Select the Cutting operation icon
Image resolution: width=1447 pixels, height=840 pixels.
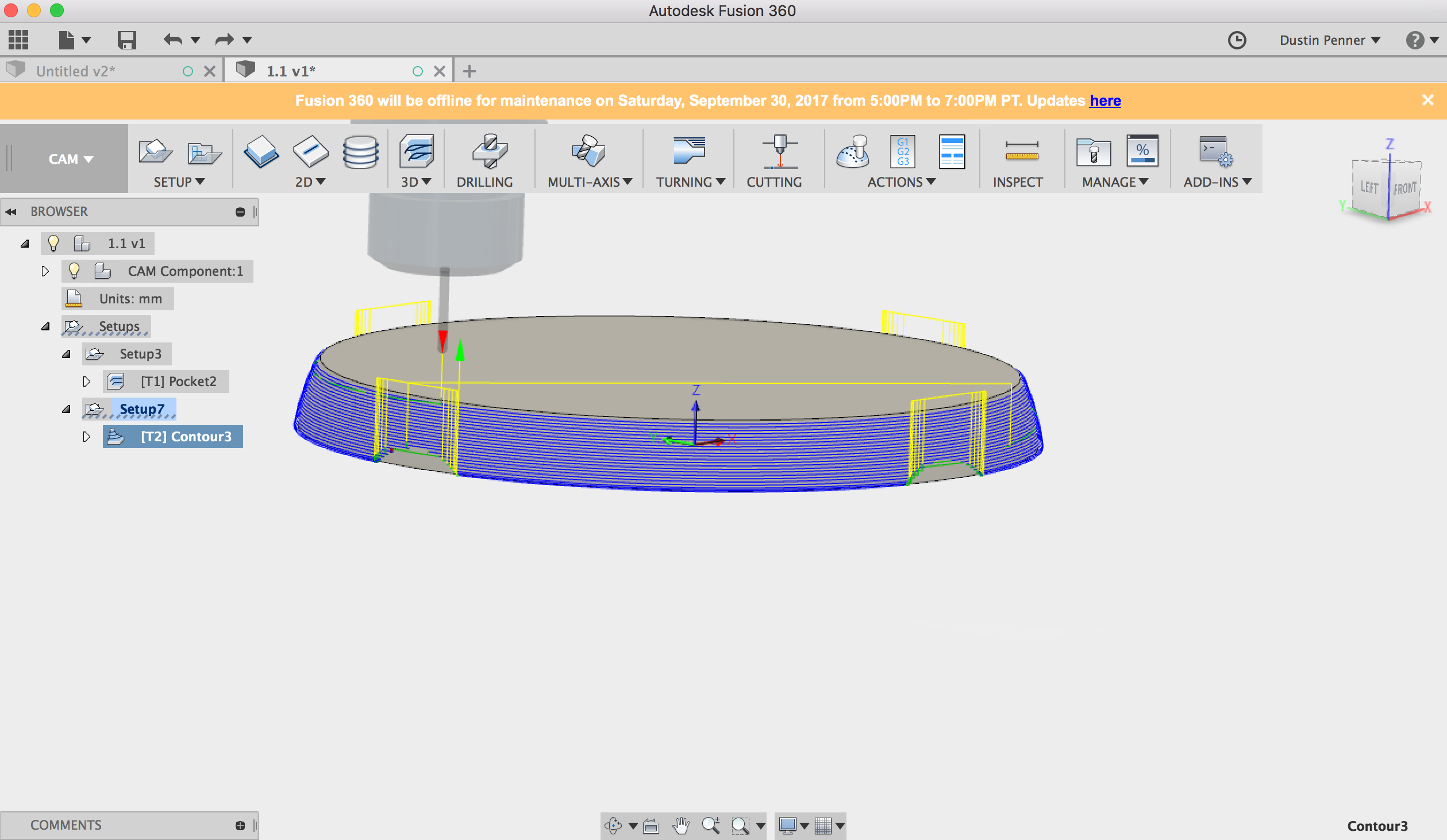780,151
